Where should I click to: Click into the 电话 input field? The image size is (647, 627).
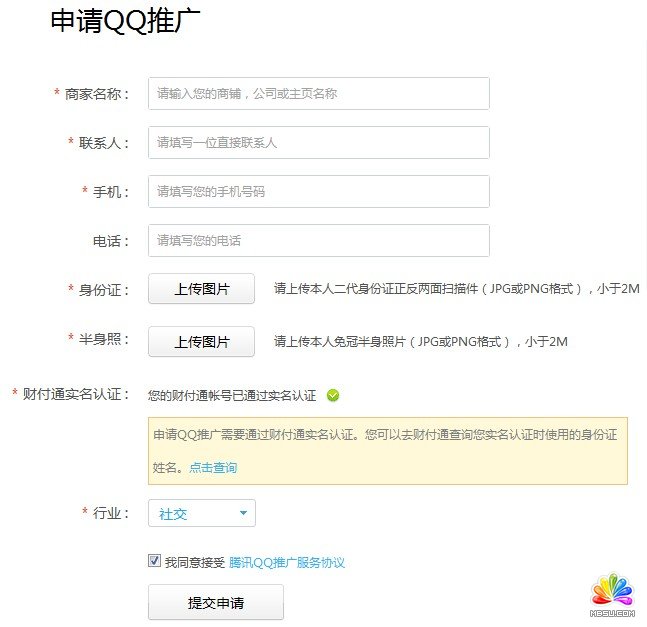pos(318,240)
